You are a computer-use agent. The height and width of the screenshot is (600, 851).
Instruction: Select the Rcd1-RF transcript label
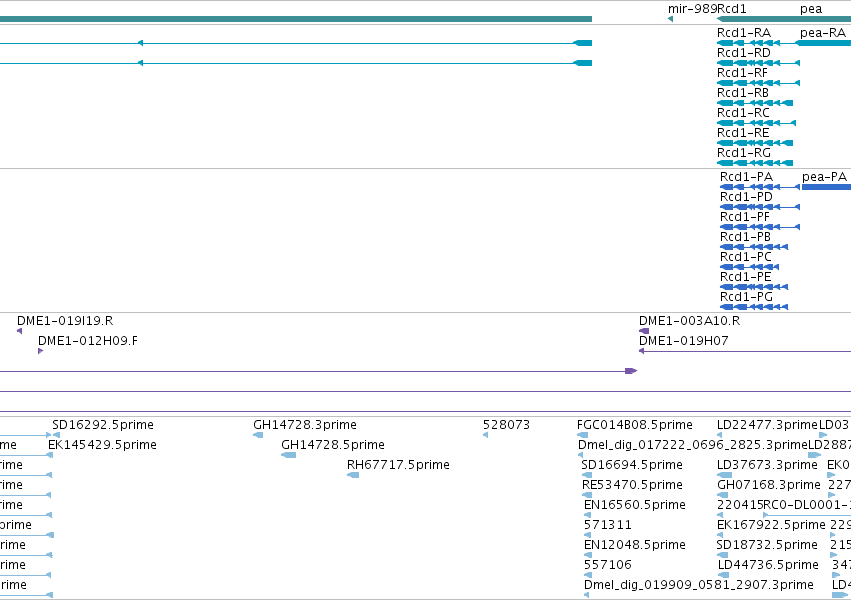pyautogui.click(x=742, y=73)
